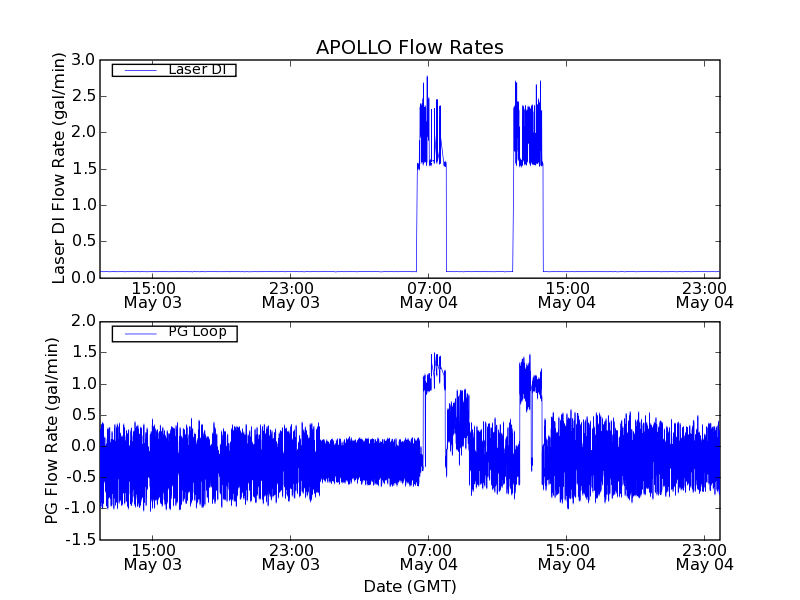Click the PG Flow Rate y-axis label
Image resolution: width=800 pixels, height=600 pixels.
52,430
